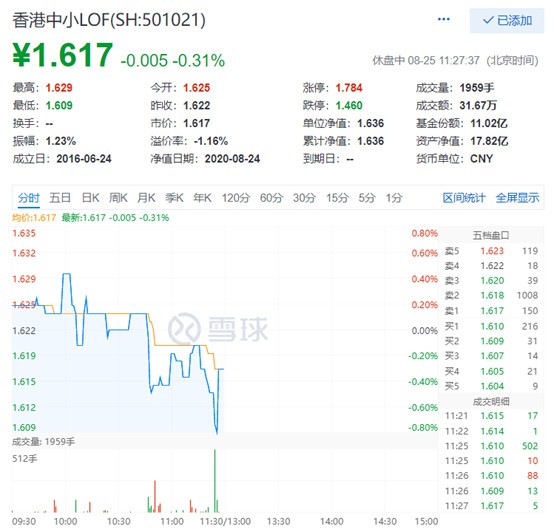Click the 成交量 value 1959手 in header
Image resolution: width=554 pixels, height=532 pixels.
click(x=477, y=88)
